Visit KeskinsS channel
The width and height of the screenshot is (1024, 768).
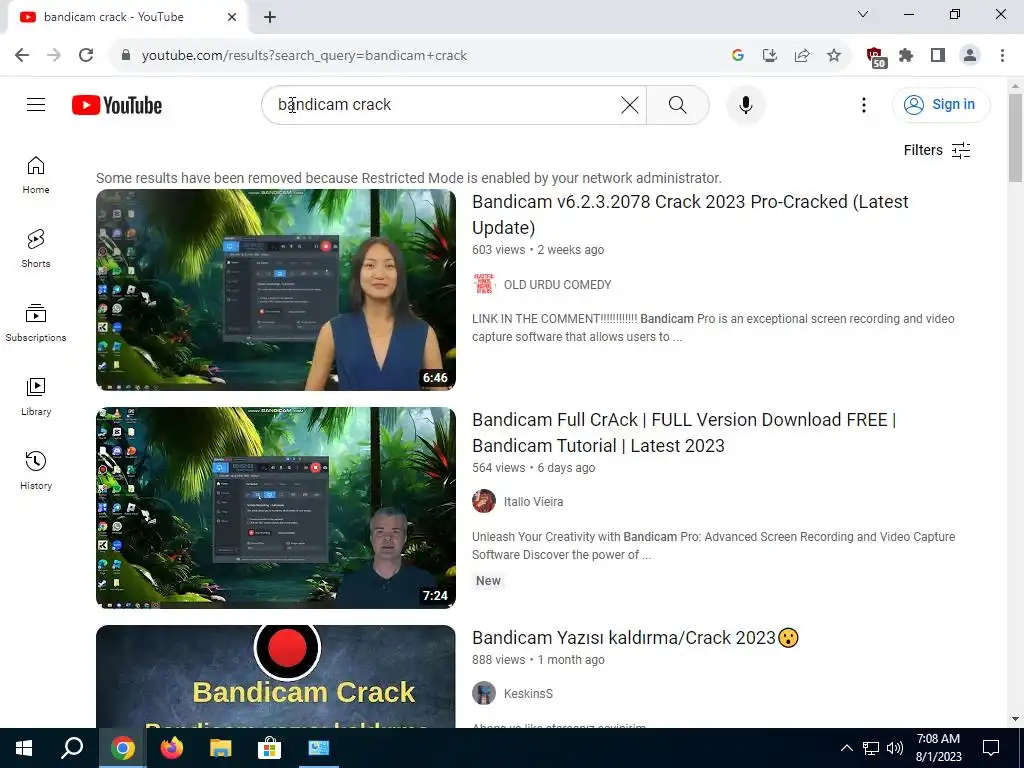coord(528,694)
